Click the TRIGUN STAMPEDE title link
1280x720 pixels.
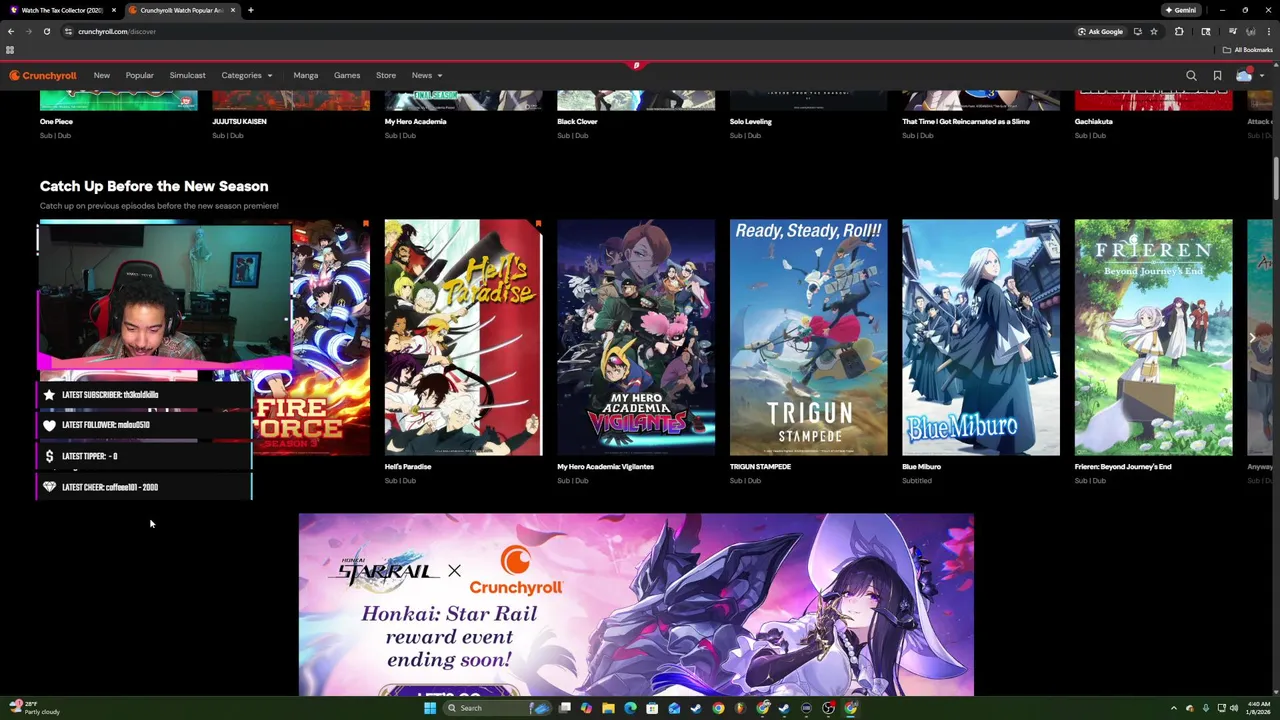[x=760, y=467]
